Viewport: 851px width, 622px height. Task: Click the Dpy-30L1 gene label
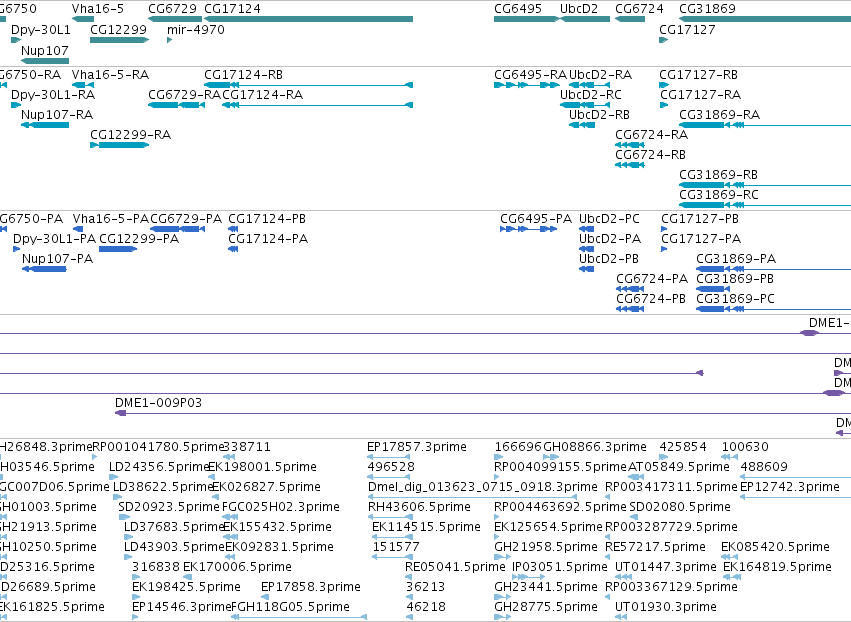point(41,29)
